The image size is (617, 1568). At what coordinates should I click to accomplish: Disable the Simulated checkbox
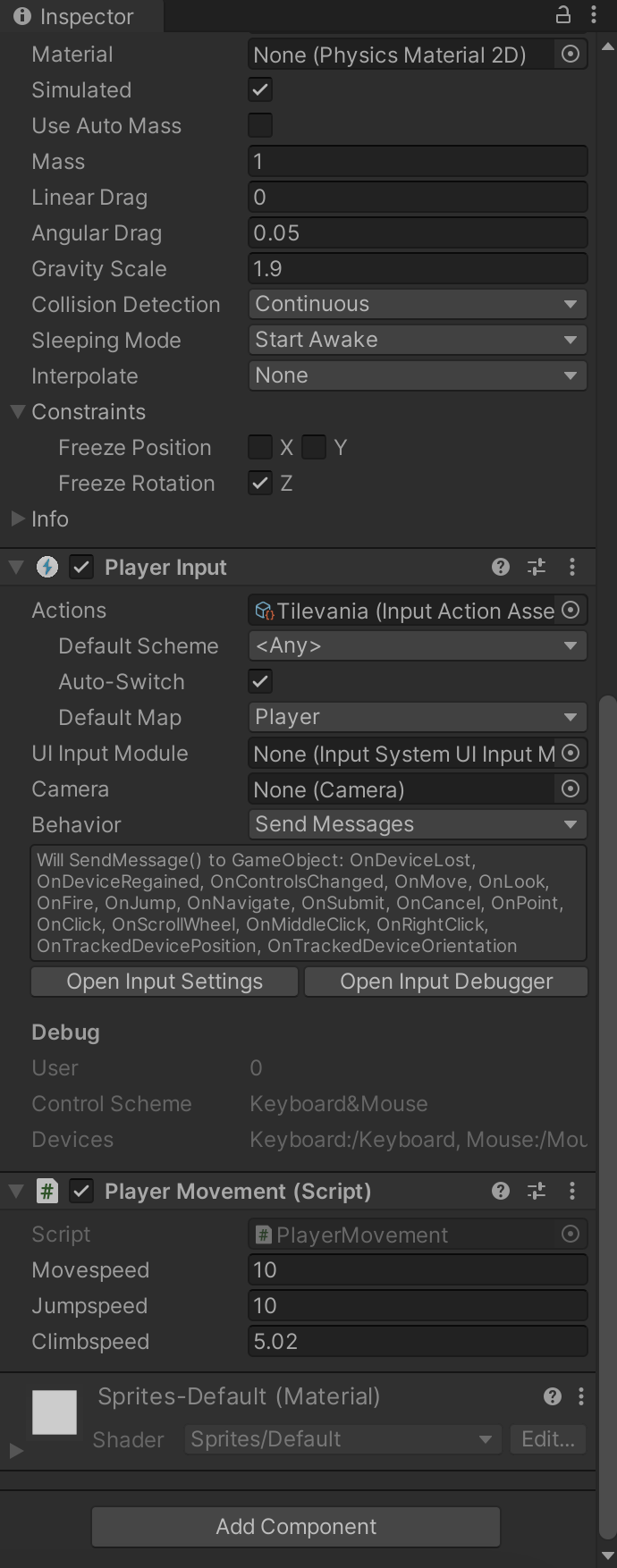click(x=259, y=89)
